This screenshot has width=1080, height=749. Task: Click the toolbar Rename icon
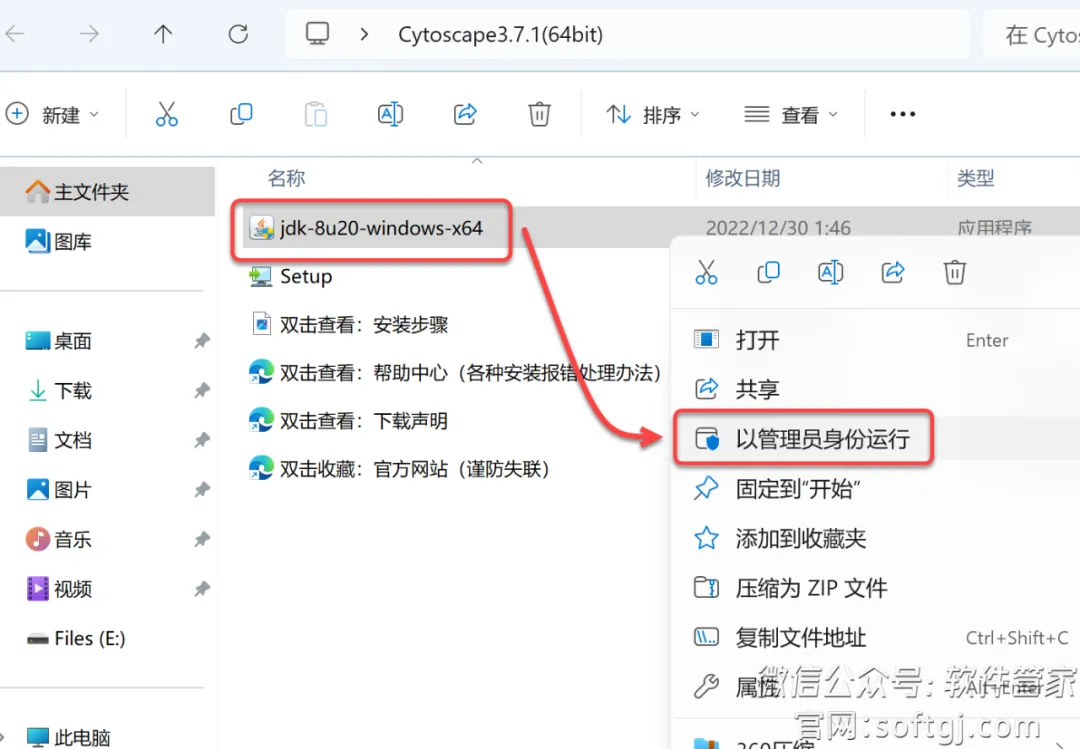tap(391, 114)
